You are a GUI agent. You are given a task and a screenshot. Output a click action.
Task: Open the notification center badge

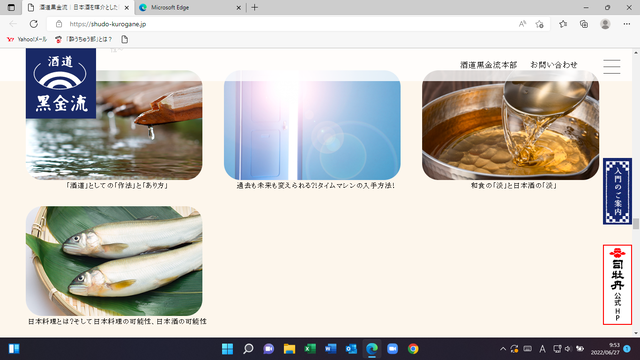coord(627,349)
